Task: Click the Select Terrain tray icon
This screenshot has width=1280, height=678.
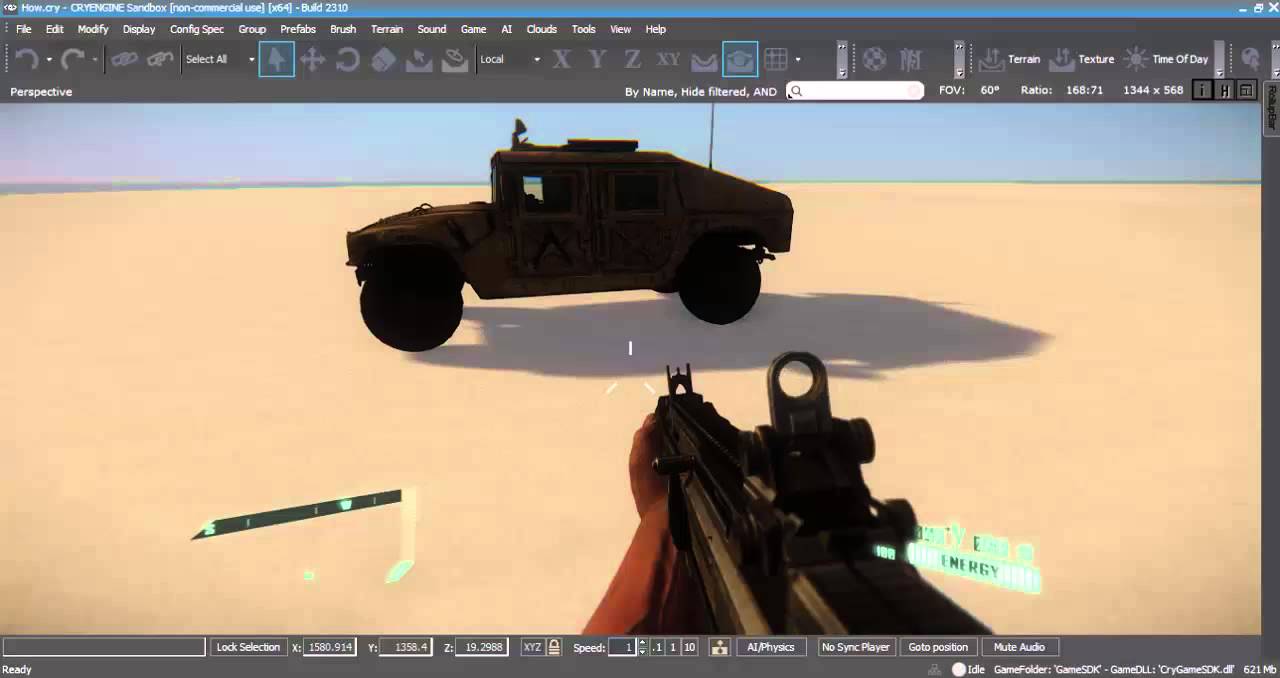Action: pos(419,59)
